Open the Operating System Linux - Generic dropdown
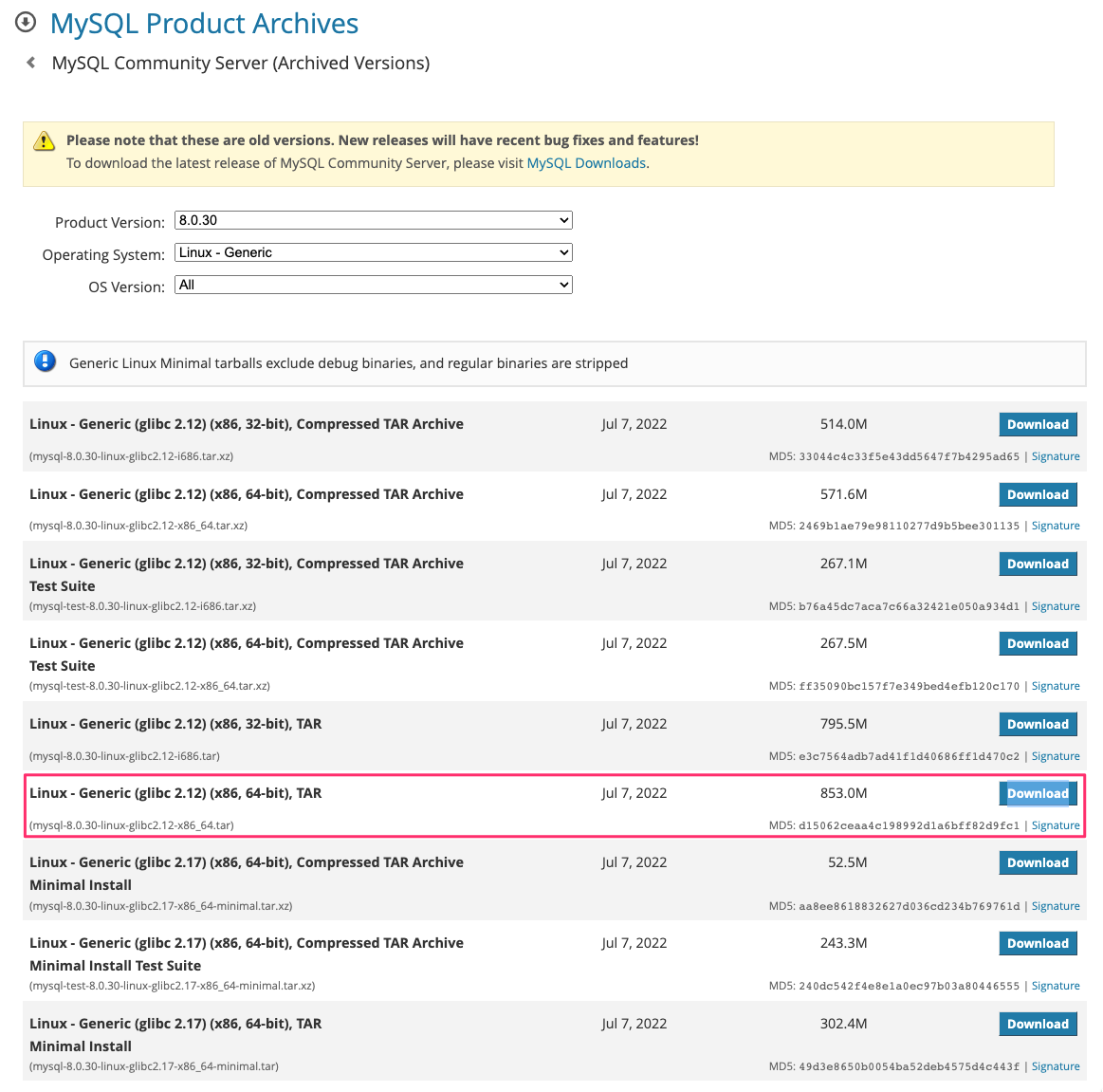The height and width of the screenshot is (1092, 1103). pos(374,252)
